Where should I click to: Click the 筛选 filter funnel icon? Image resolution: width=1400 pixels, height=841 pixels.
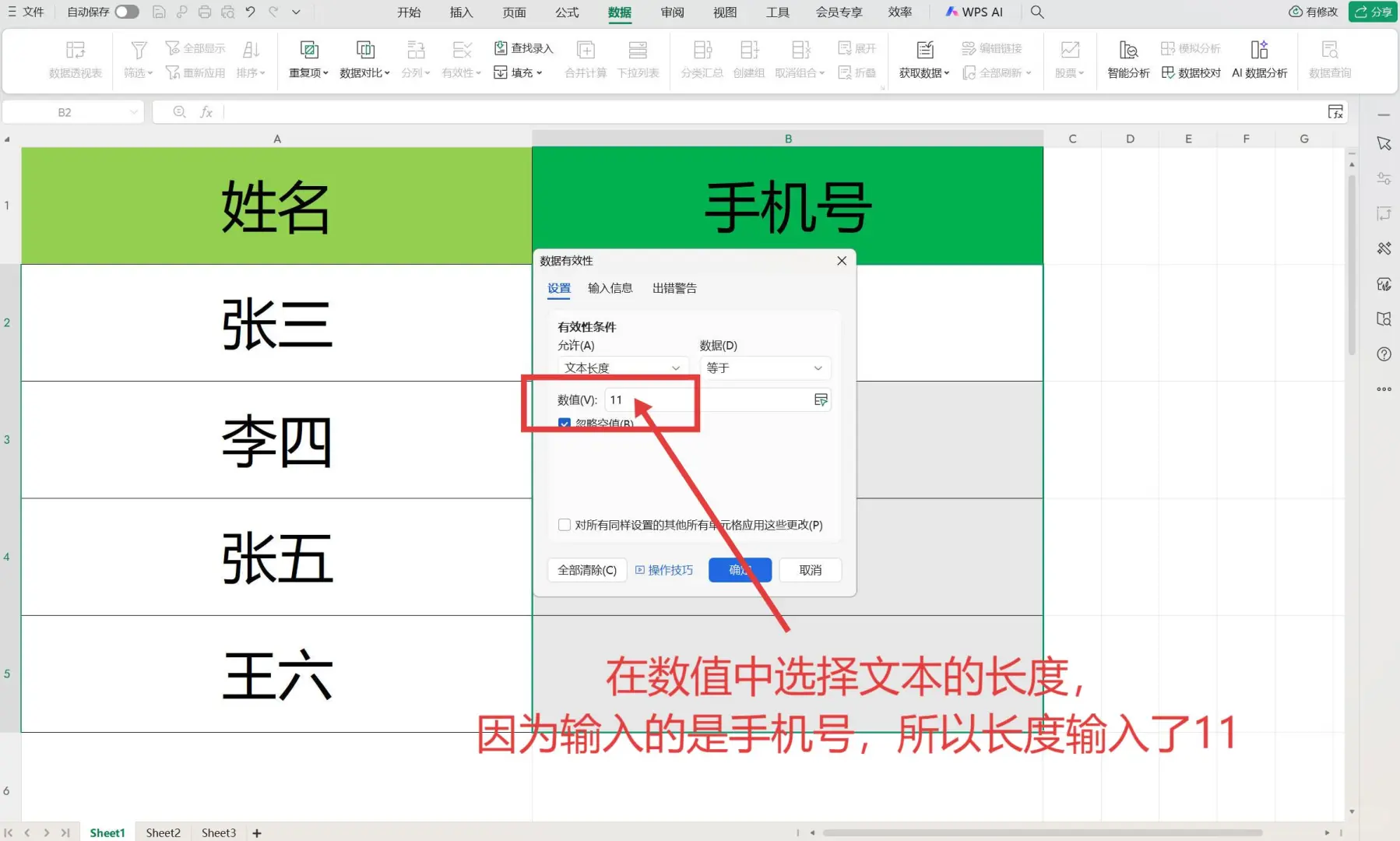[x=139, y=51]
